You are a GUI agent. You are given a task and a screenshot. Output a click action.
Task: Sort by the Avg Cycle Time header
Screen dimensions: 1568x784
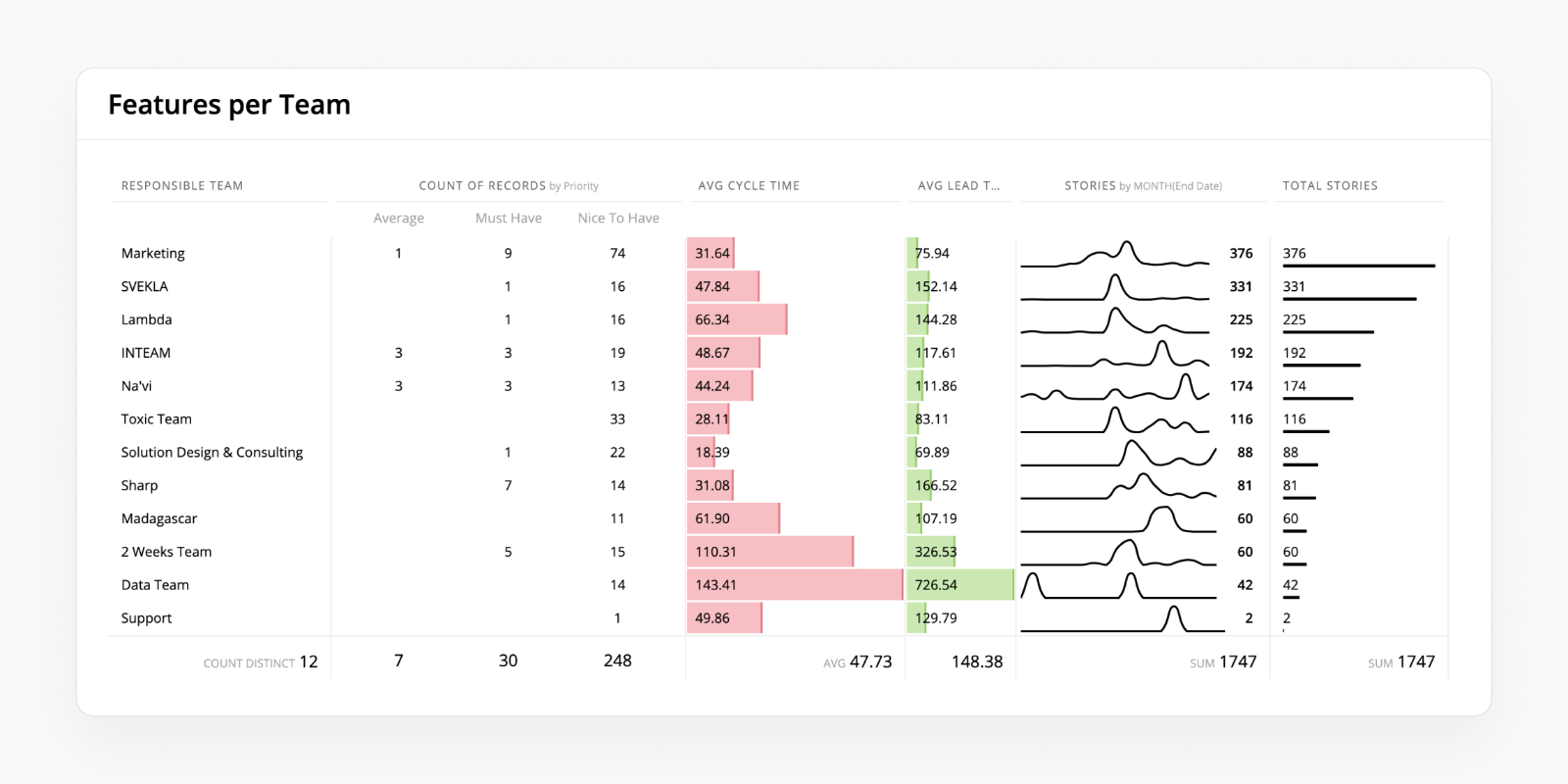(x=749, y=185)
